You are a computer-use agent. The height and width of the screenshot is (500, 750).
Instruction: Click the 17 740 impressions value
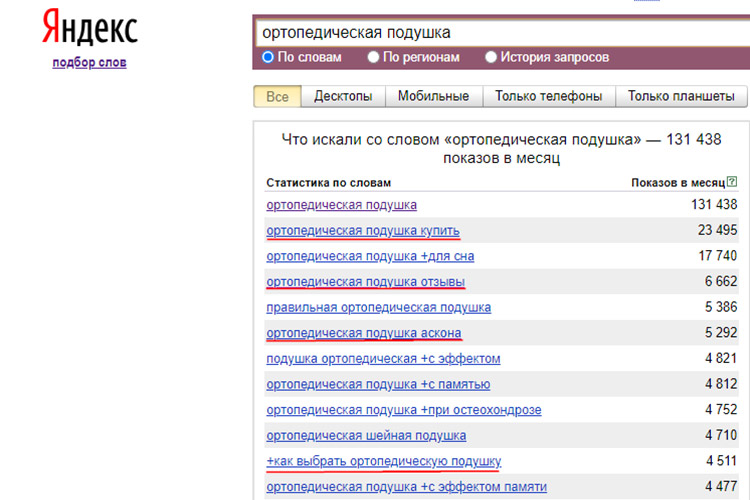717,256
